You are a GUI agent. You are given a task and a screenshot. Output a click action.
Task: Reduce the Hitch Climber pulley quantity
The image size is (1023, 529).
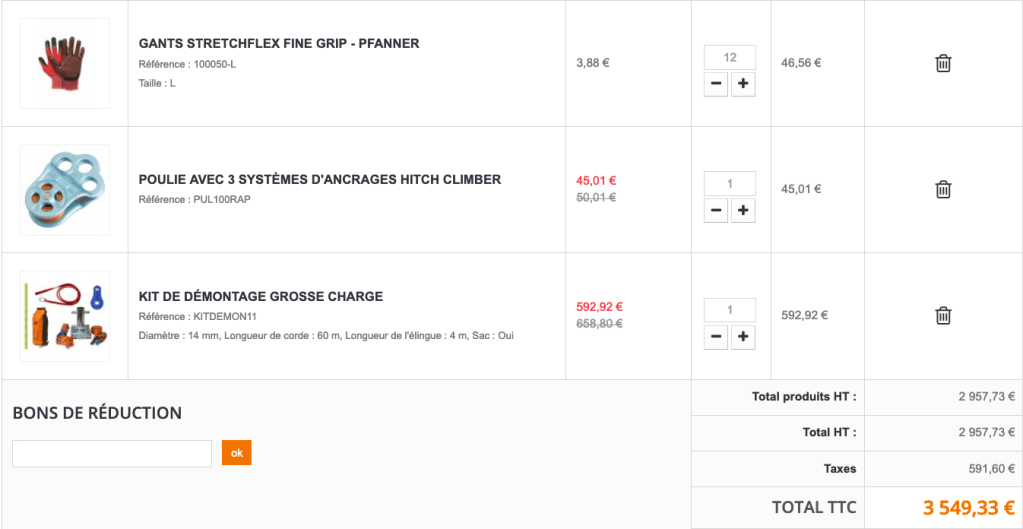716,210
